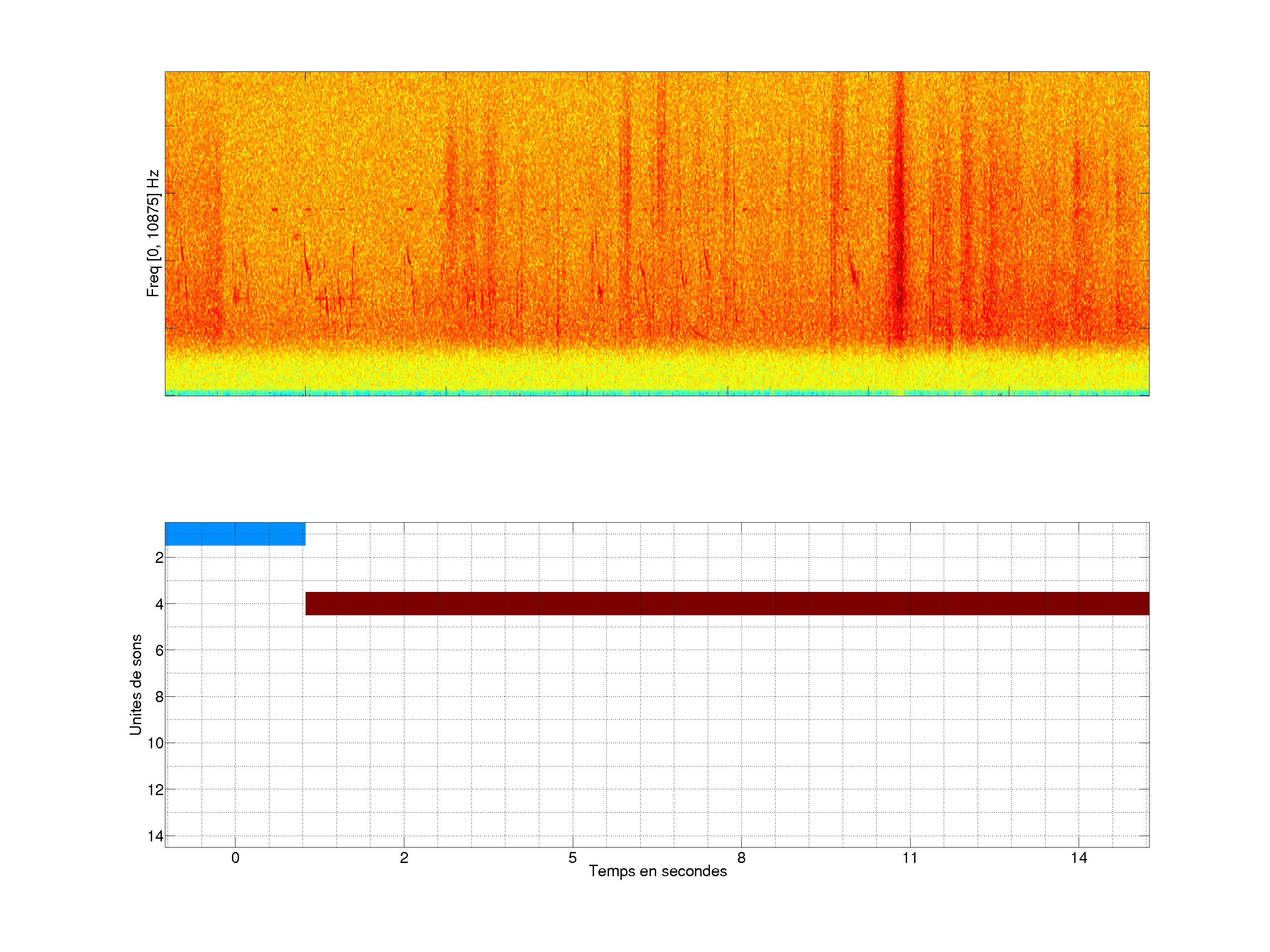Click y-axis tick label 6
This screenshot has width=1270, height=952.
click(159, 651)
